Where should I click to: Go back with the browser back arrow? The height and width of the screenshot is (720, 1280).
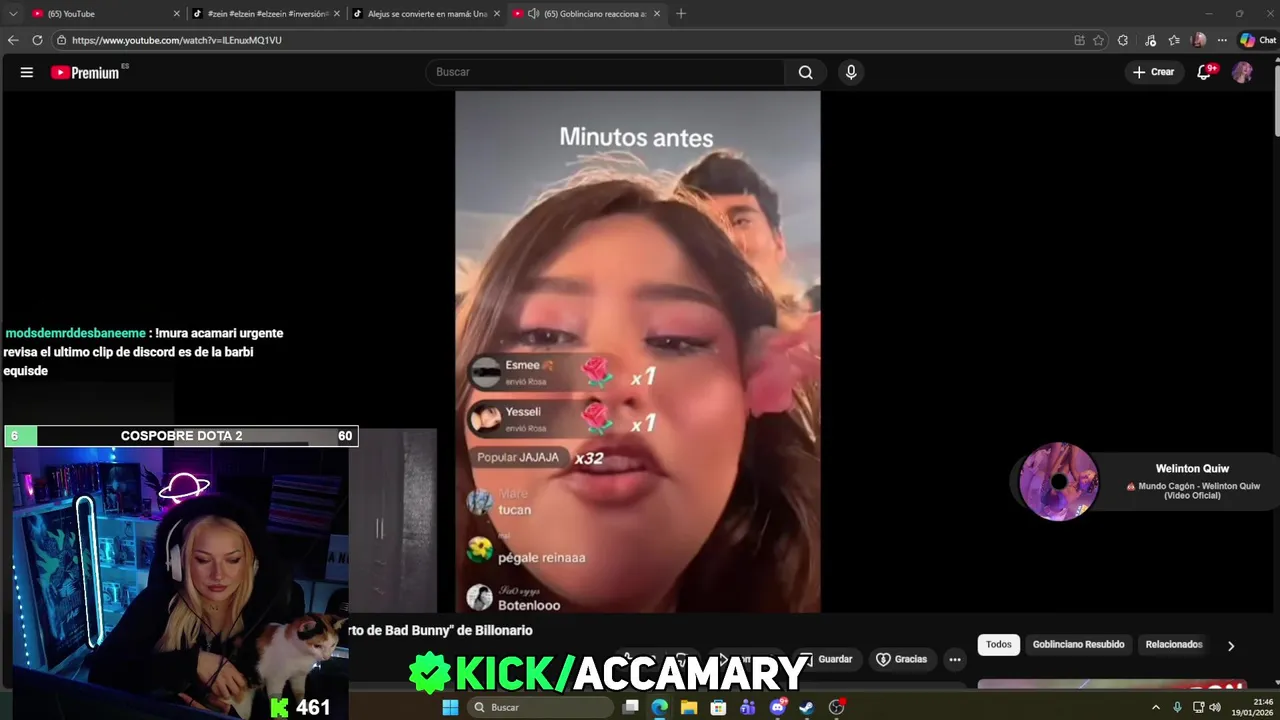click(x=13, y=40)
